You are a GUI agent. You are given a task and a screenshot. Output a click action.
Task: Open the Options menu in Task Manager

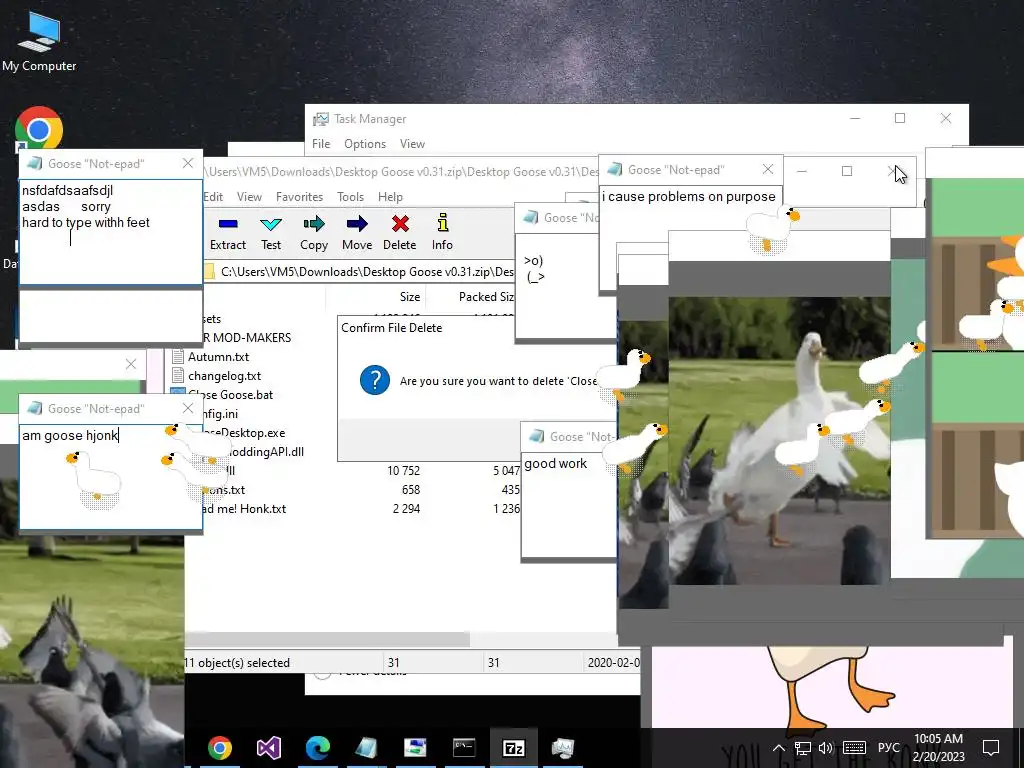(x=364, y=144)
